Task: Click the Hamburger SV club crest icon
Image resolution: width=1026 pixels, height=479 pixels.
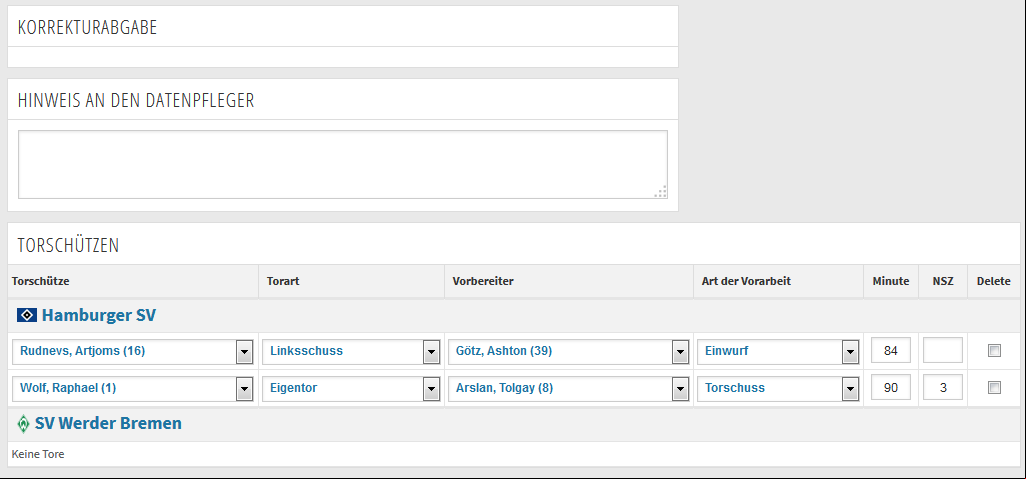Action: [26, 315]
